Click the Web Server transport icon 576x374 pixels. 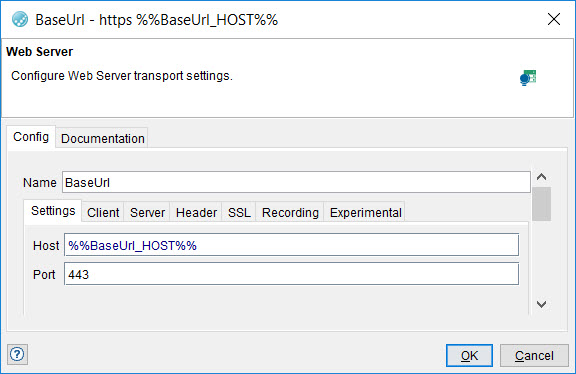pos(528,78)
